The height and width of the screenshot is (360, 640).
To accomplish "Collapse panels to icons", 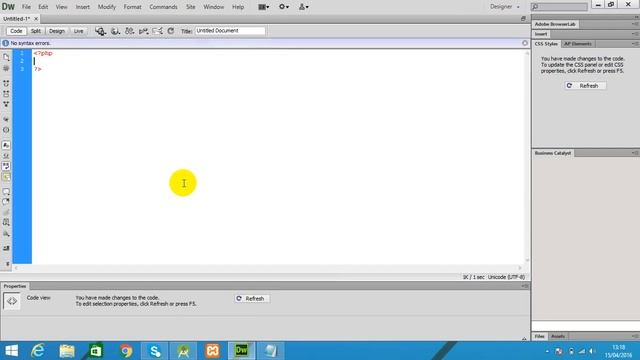I will coord(636,17).
